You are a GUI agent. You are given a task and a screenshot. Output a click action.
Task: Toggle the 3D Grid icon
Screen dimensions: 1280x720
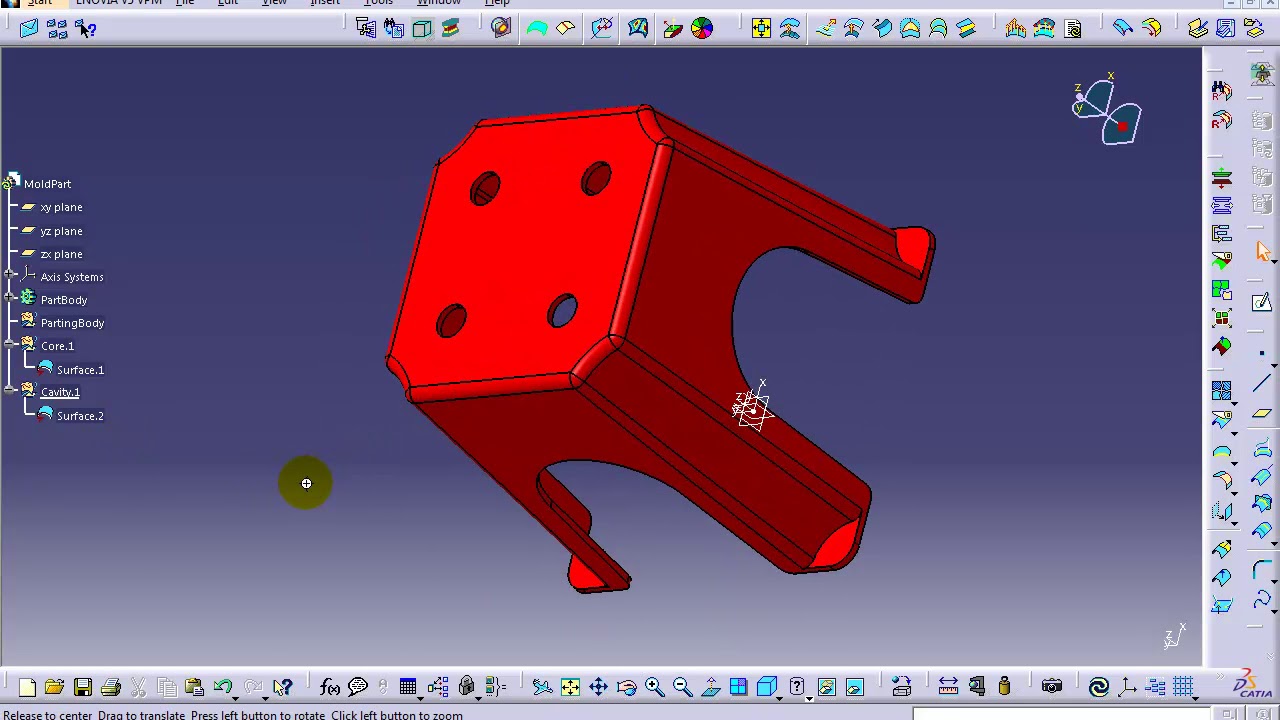point(1183,687)
